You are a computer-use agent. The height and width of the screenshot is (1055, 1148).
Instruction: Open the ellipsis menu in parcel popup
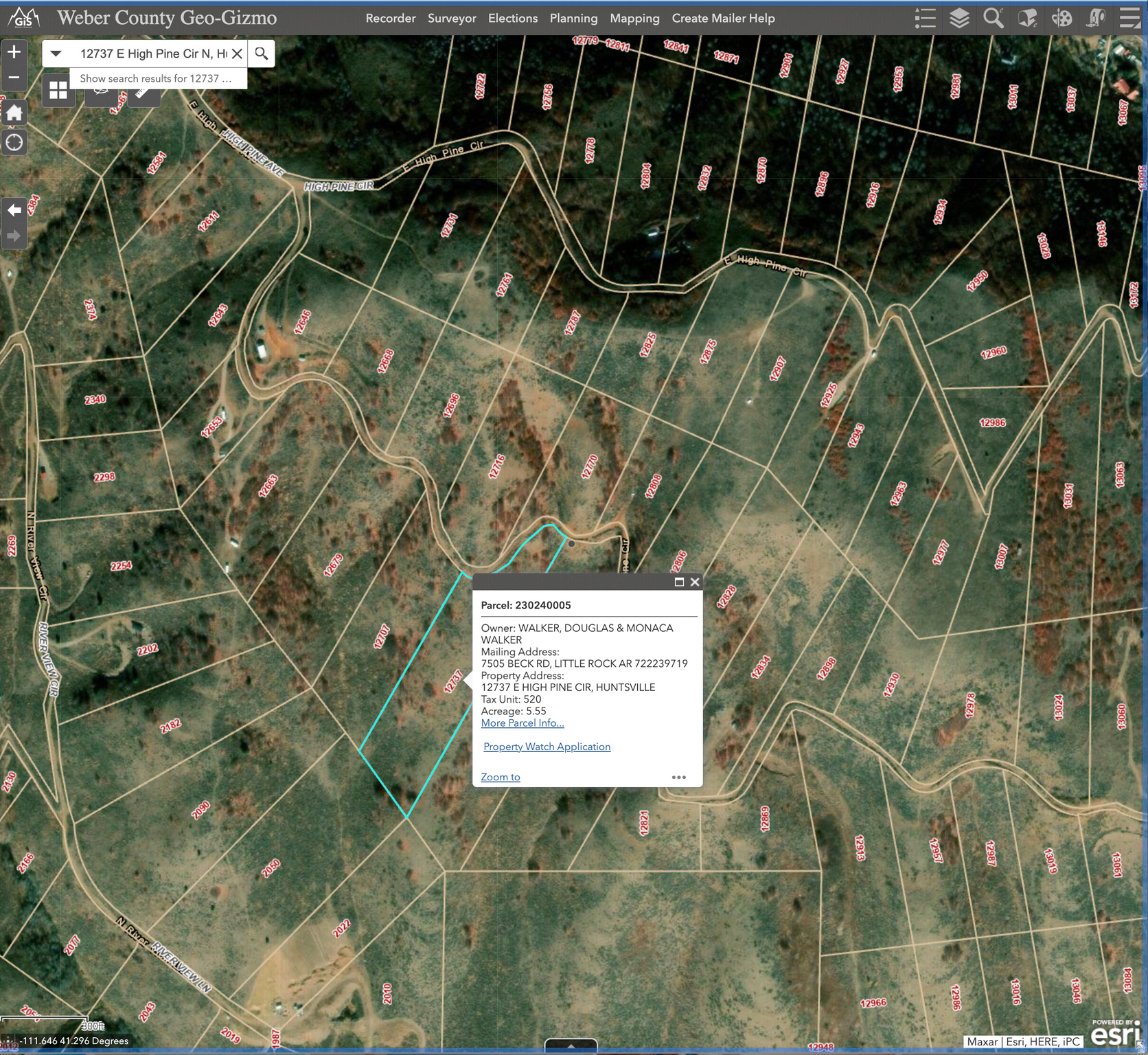coord(679,777)
